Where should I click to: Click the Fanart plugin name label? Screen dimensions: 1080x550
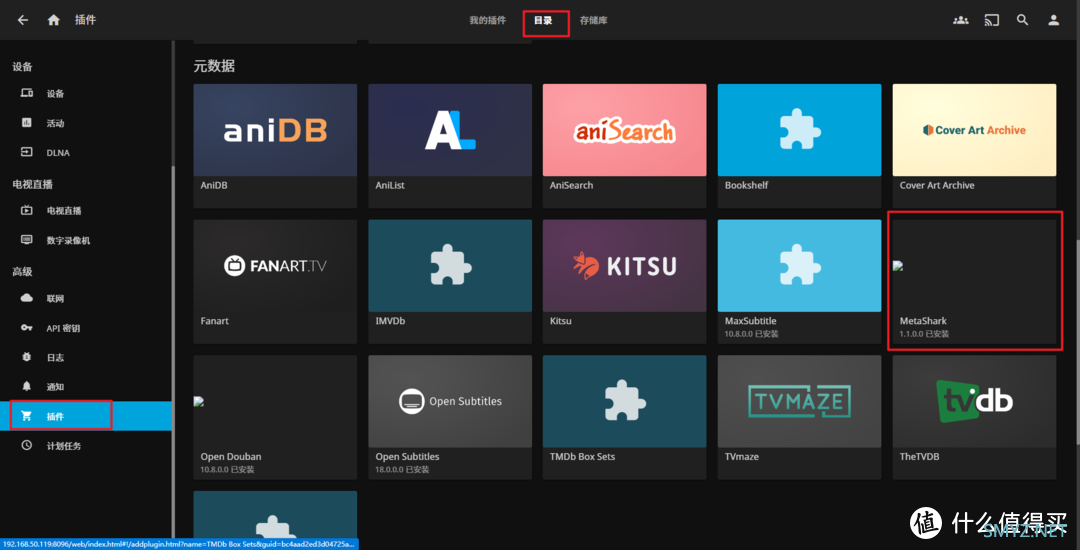214,321
